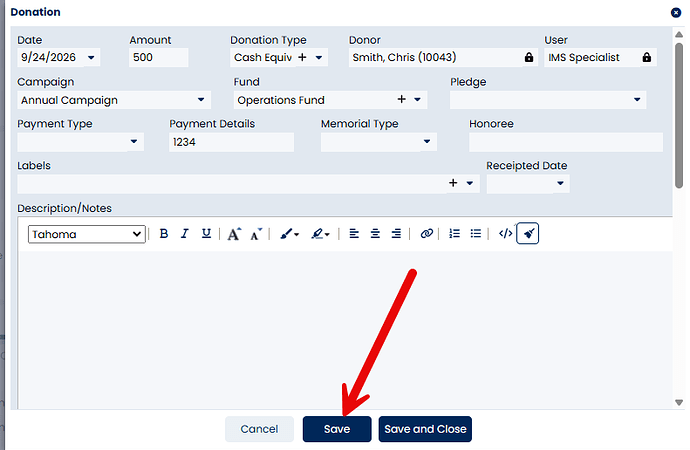This screenshot has height=450, width=690.
Task: Add a new label with plus icon
Action: point(453,183)
